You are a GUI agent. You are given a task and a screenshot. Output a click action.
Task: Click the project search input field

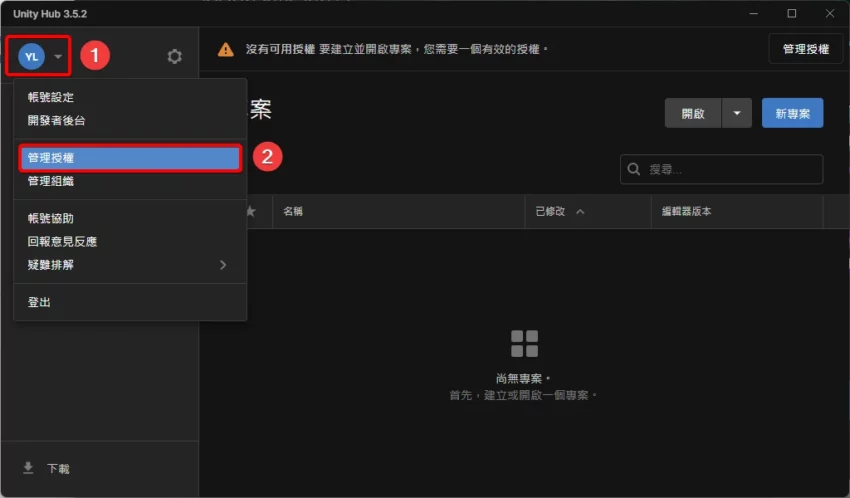click(730, 169)
